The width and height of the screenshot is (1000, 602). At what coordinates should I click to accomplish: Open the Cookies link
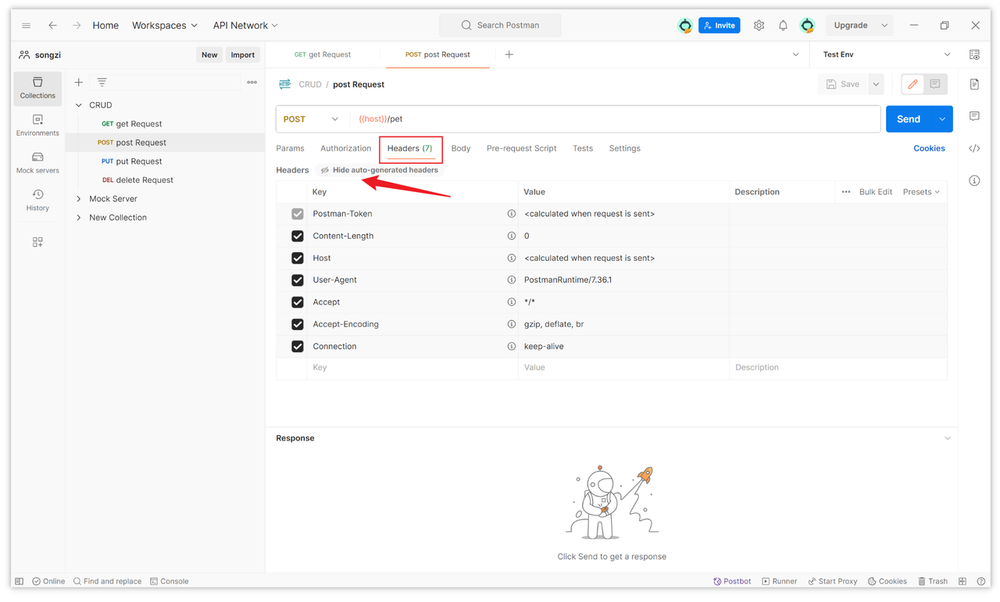point(928,148)
